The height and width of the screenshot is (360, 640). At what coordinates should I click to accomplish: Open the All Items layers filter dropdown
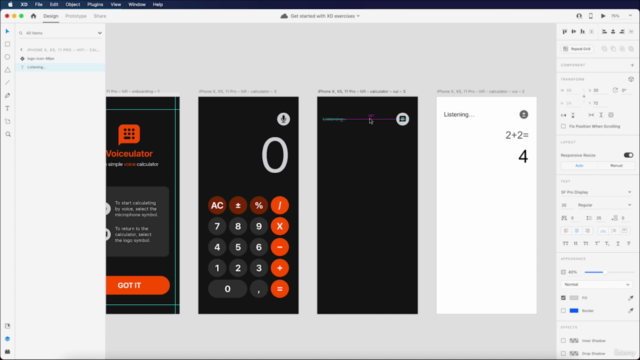pos(99,33)
